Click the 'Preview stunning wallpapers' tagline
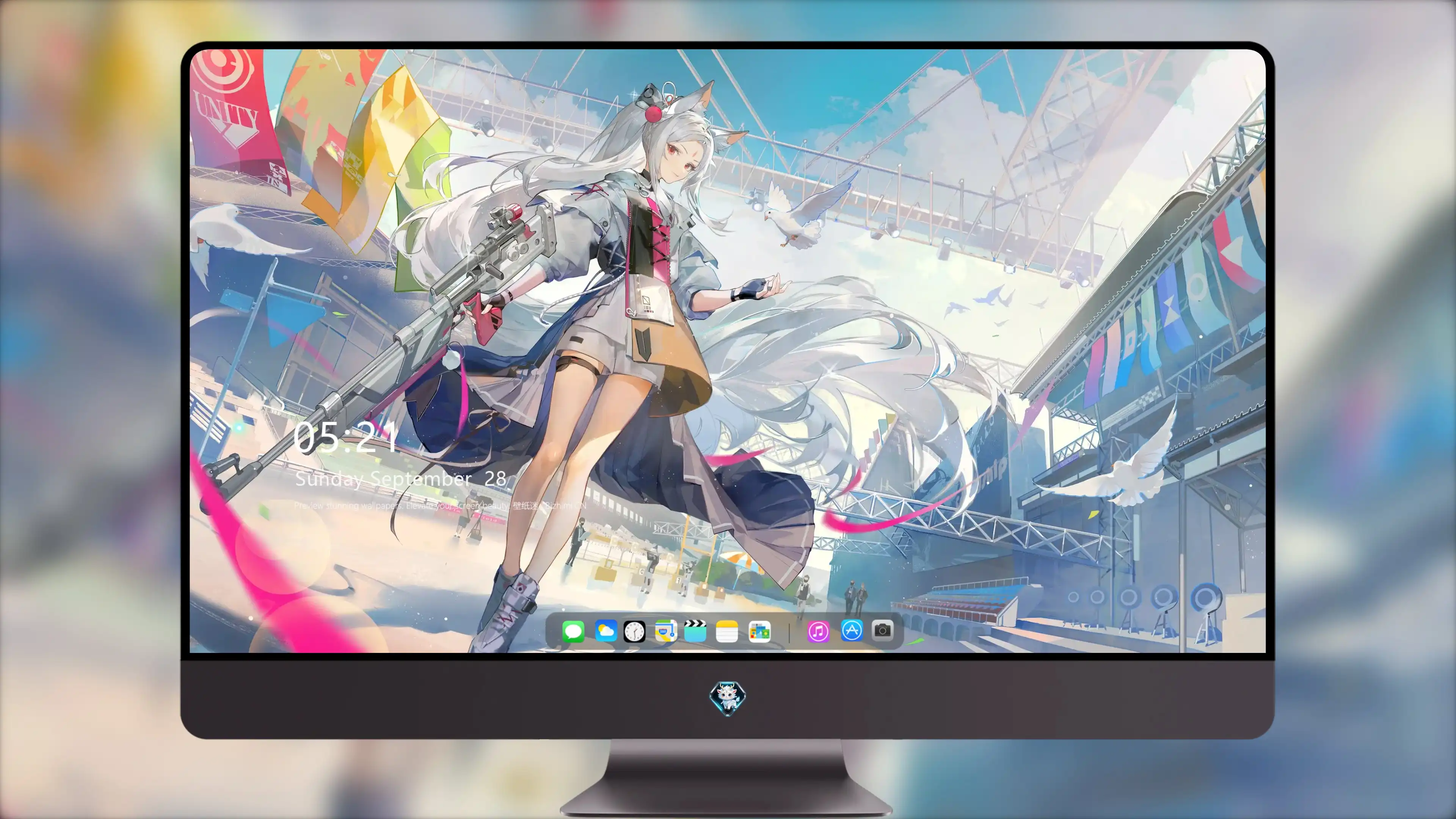The width and height of the screenshot is (1456, 819). pos(440,505)
